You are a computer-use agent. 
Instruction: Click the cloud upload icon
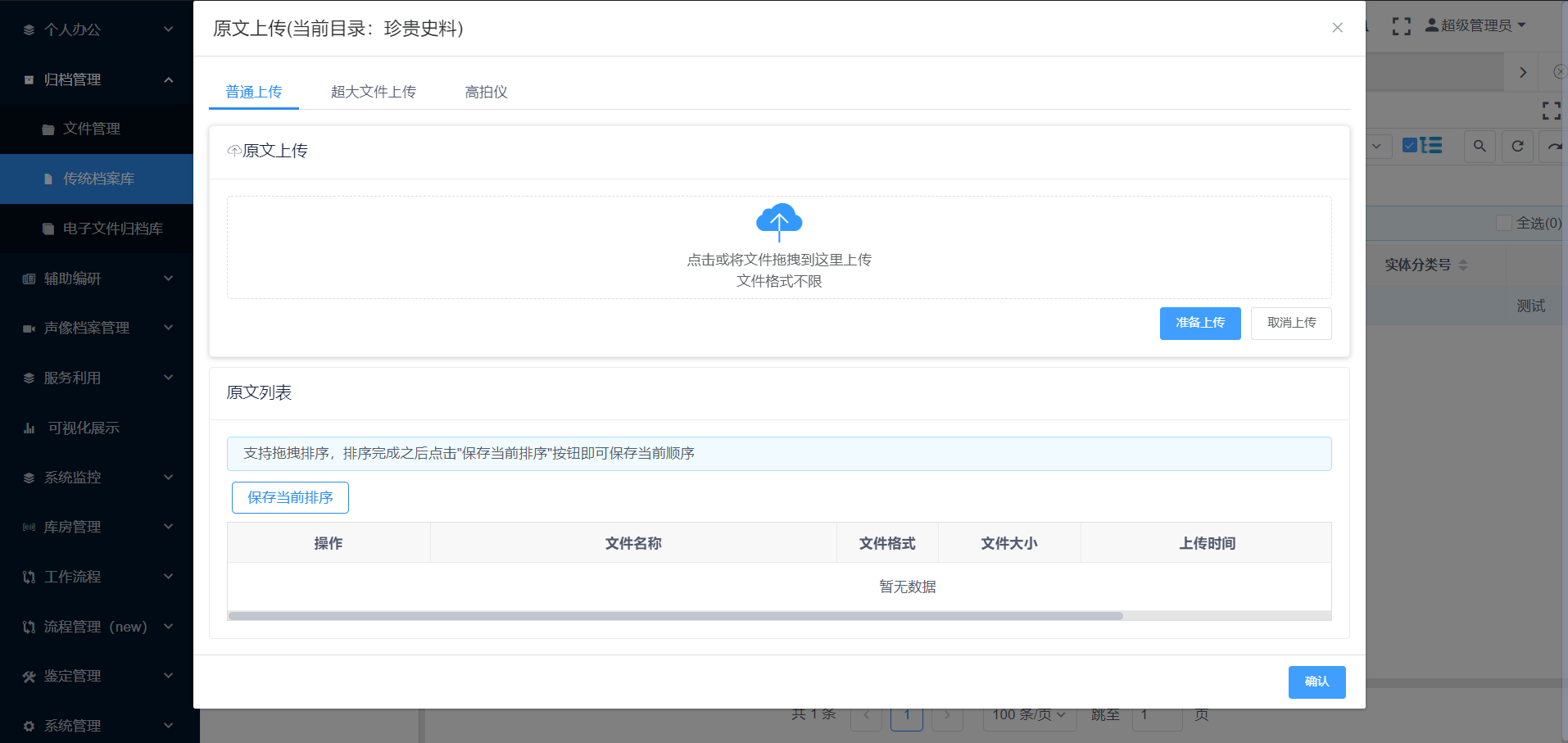click(778, 221)
